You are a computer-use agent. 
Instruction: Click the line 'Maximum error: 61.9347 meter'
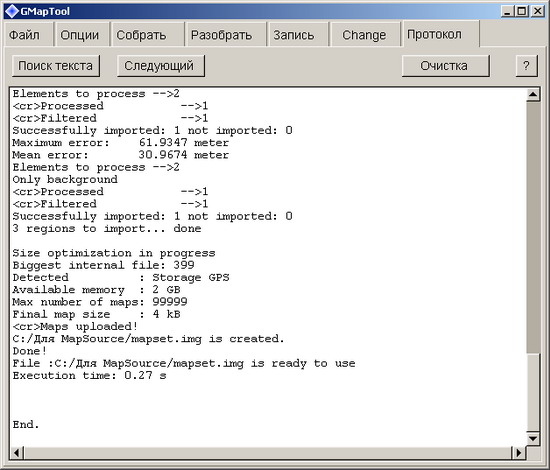click(x=120, y=143)
